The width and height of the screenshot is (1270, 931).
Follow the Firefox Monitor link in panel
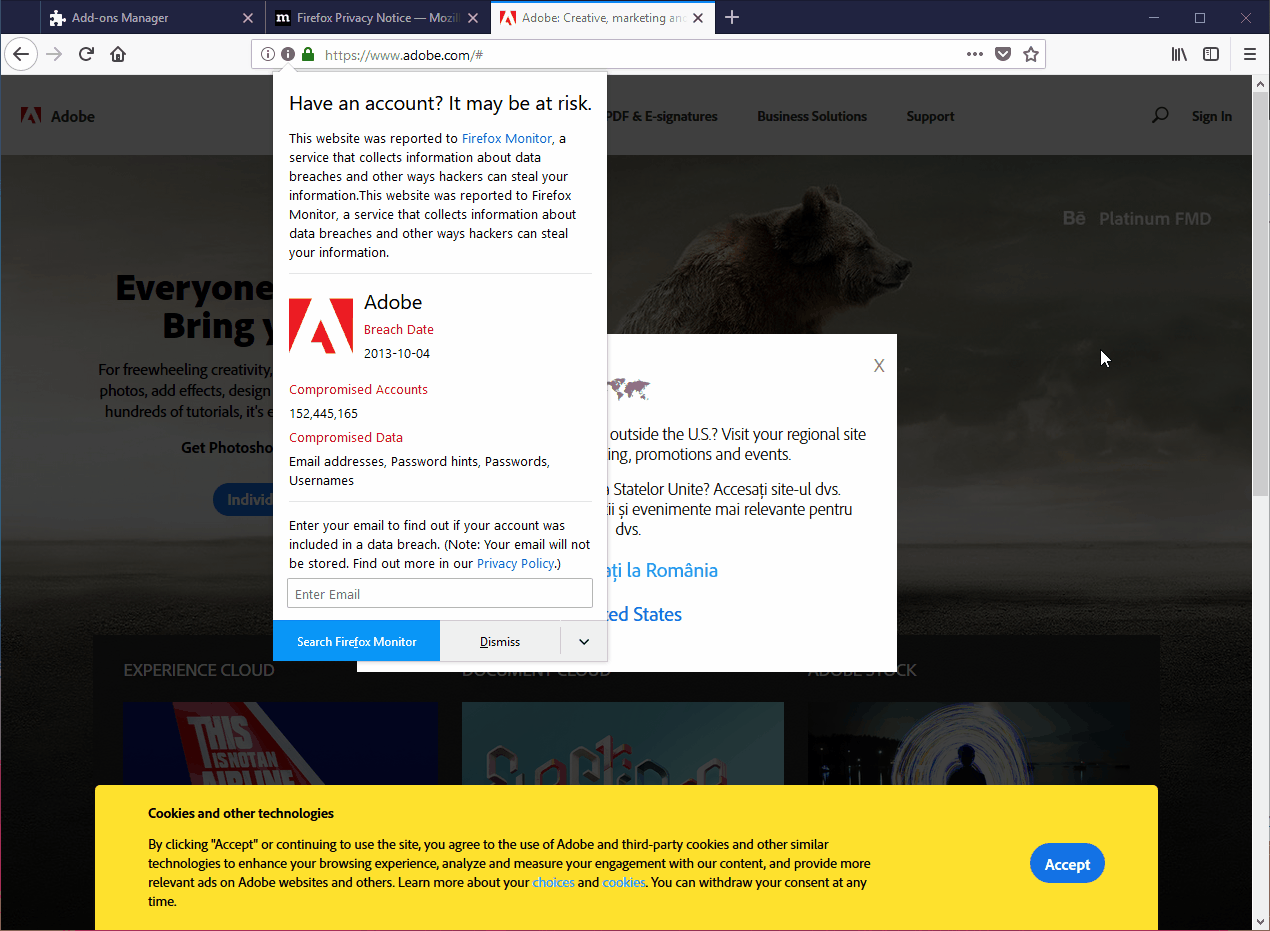tap(507, 138)
